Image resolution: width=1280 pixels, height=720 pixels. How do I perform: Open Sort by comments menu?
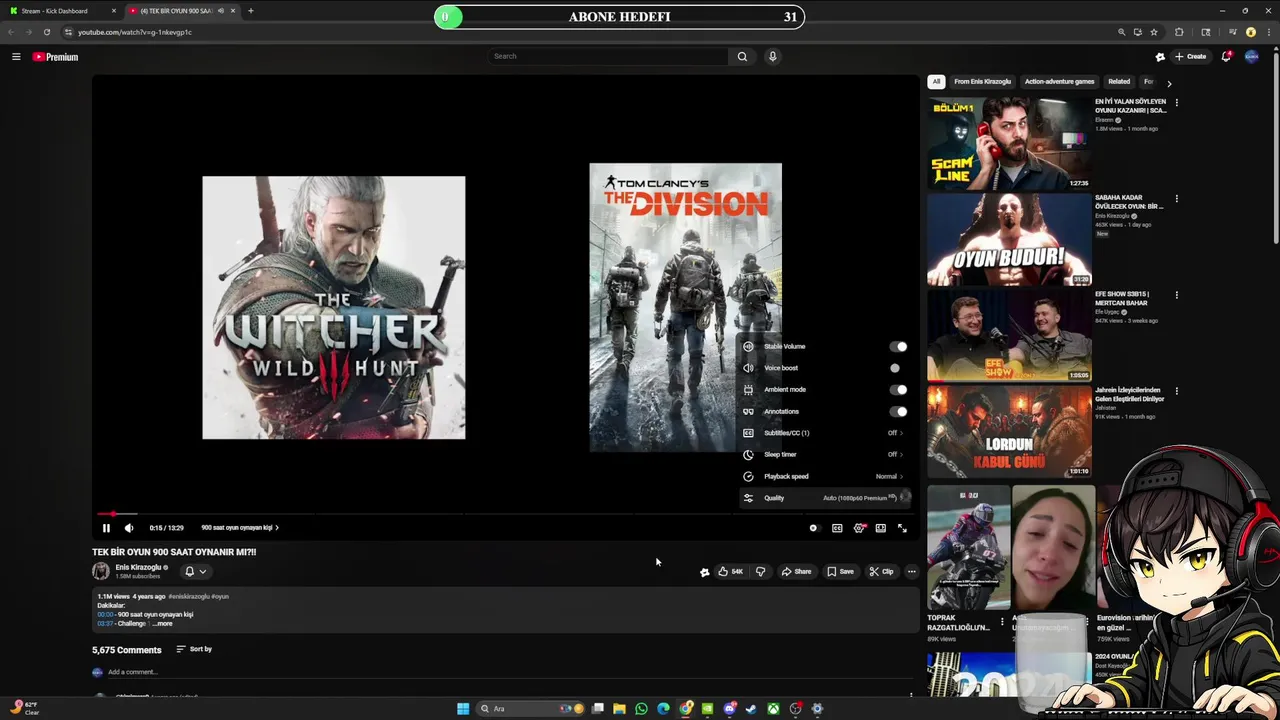(x=194, y=650)
